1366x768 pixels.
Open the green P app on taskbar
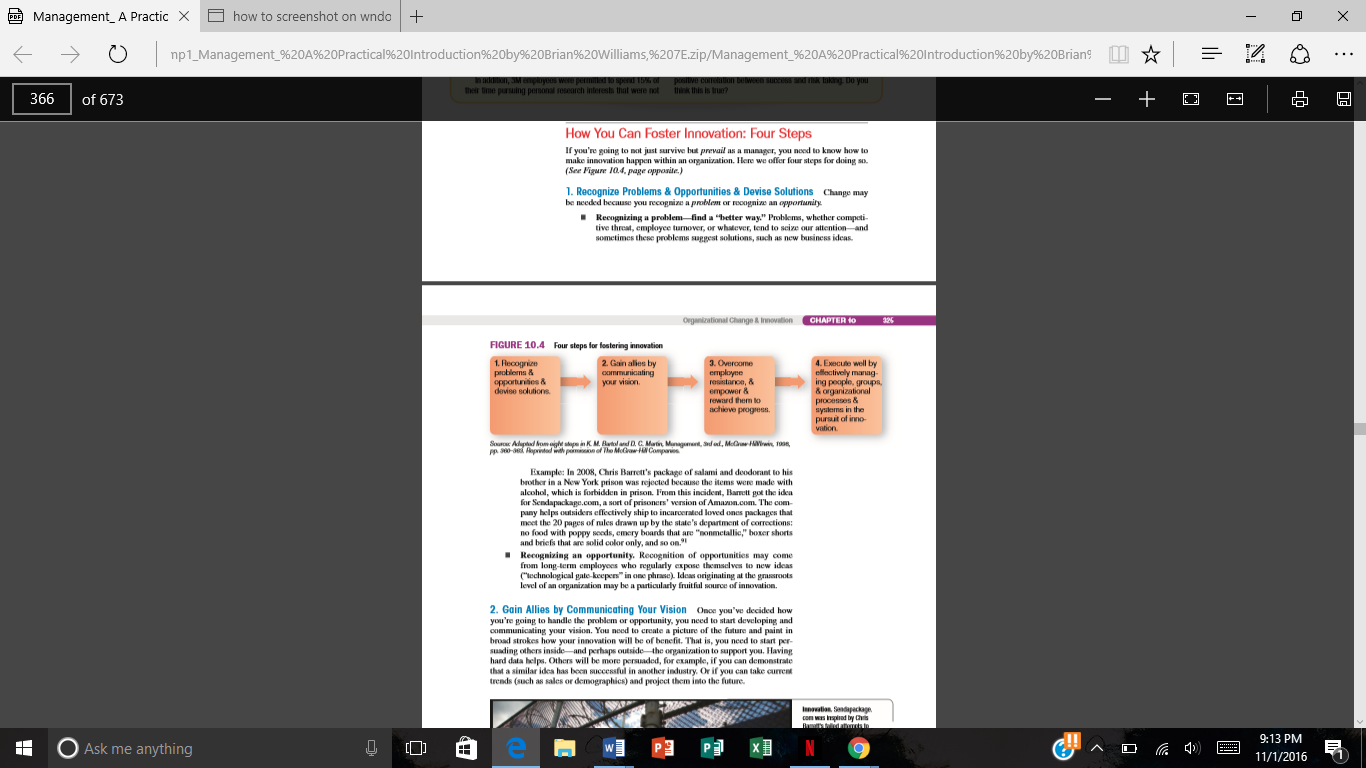click(x=712, y=748)
